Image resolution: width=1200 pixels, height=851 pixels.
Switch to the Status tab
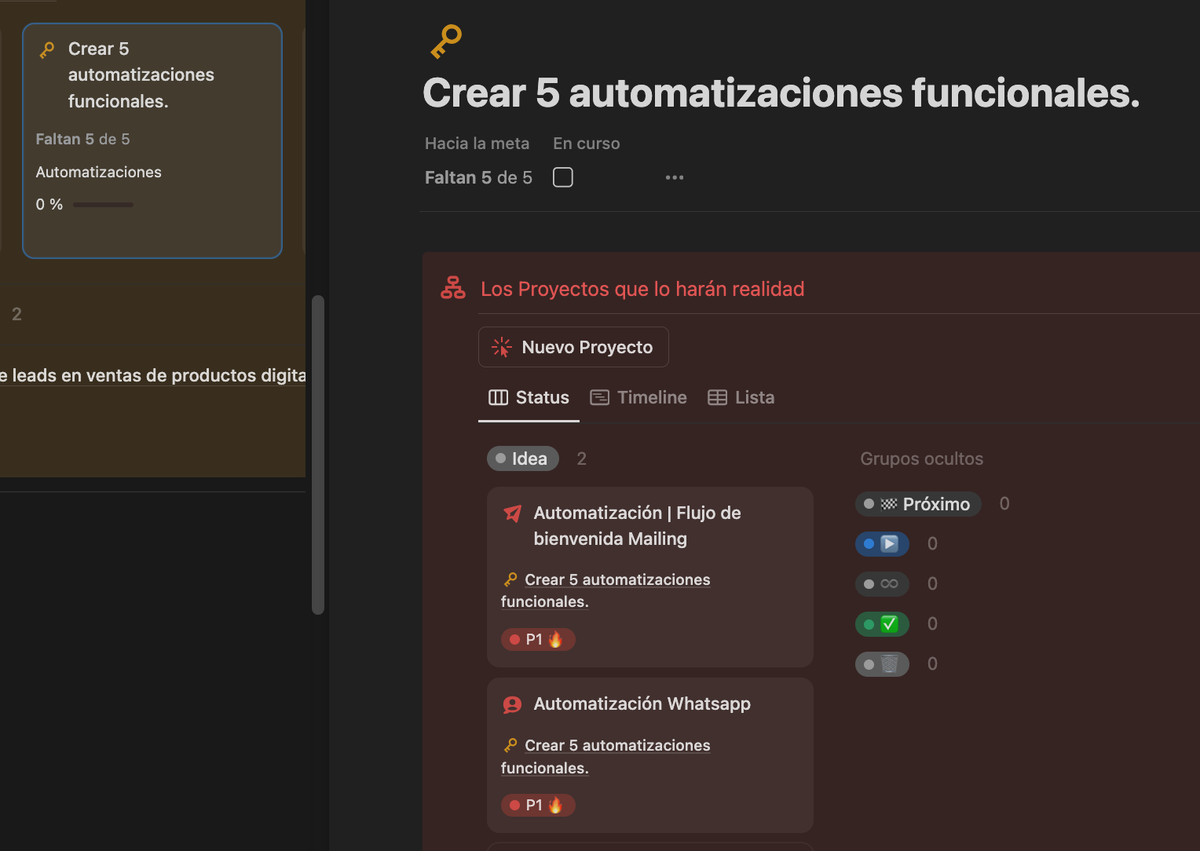click(x=529, y=398)
